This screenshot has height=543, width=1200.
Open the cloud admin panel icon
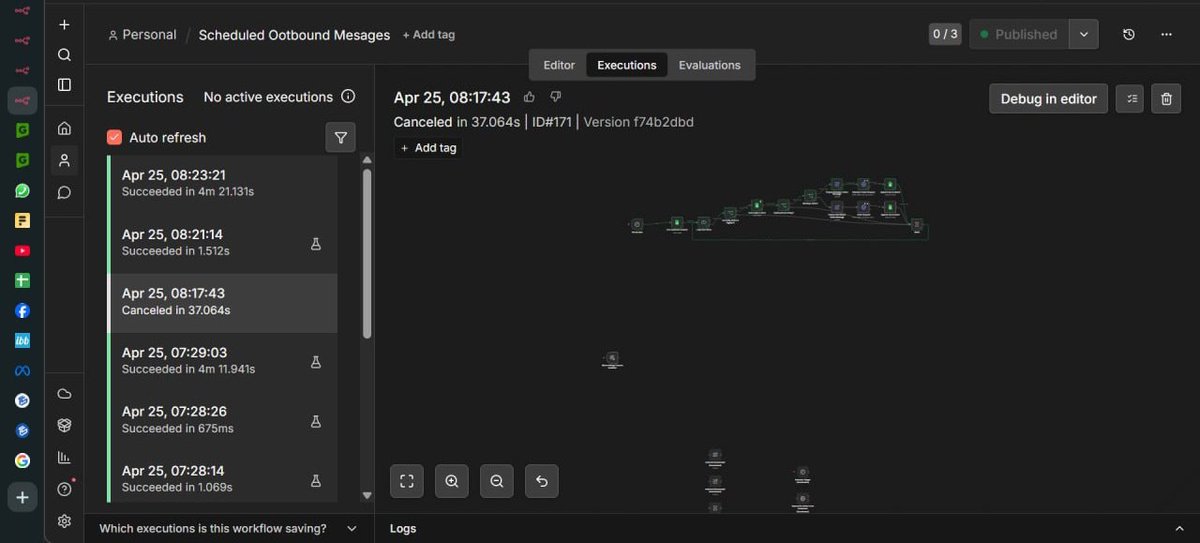pyautogui.click(x=64, y=394)
